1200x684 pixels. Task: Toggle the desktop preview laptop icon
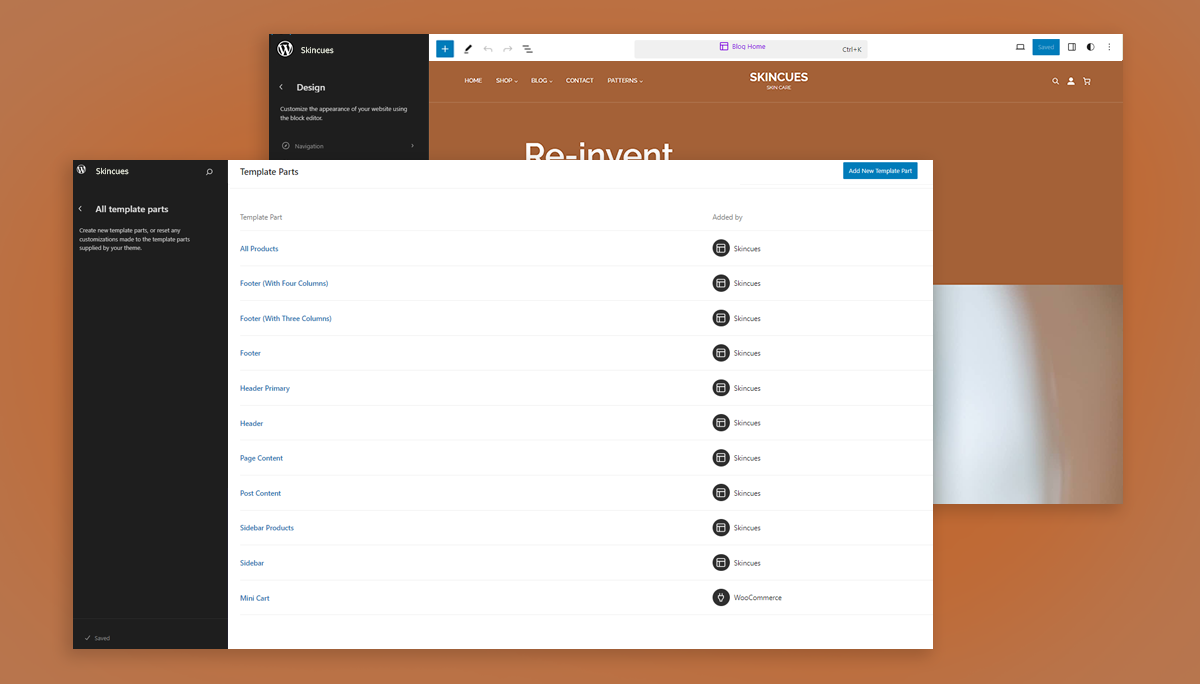tap(1020, 46)
